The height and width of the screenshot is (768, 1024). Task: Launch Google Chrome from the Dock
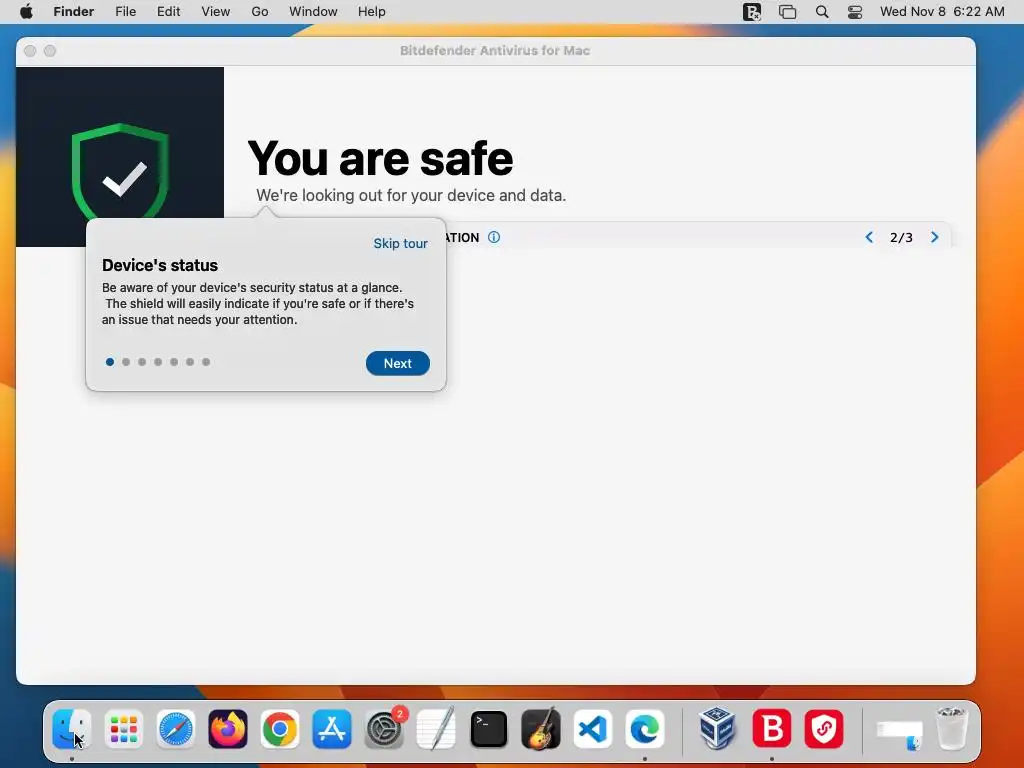[x=280, y=729]
